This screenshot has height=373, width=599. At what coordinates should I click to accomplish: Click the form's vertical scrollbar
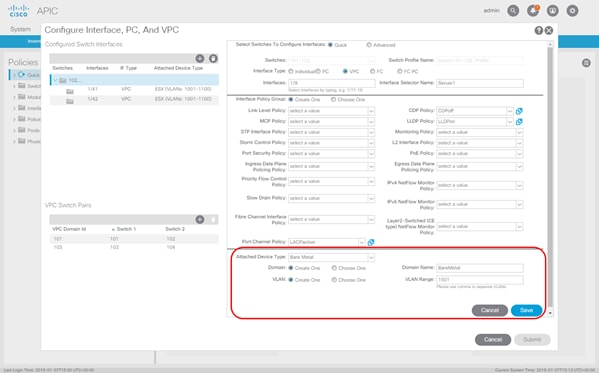click(x=550, y=177)
